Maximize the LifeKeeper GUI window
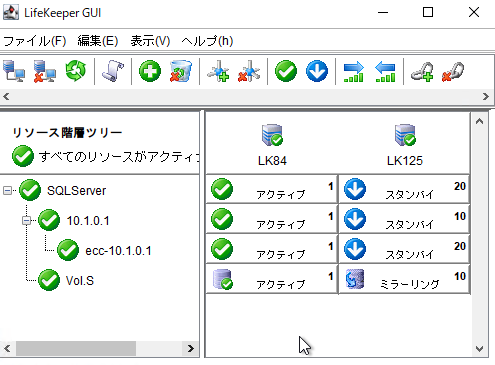The height and width of the screenshot is (365, 495). [x=428, y=12]
